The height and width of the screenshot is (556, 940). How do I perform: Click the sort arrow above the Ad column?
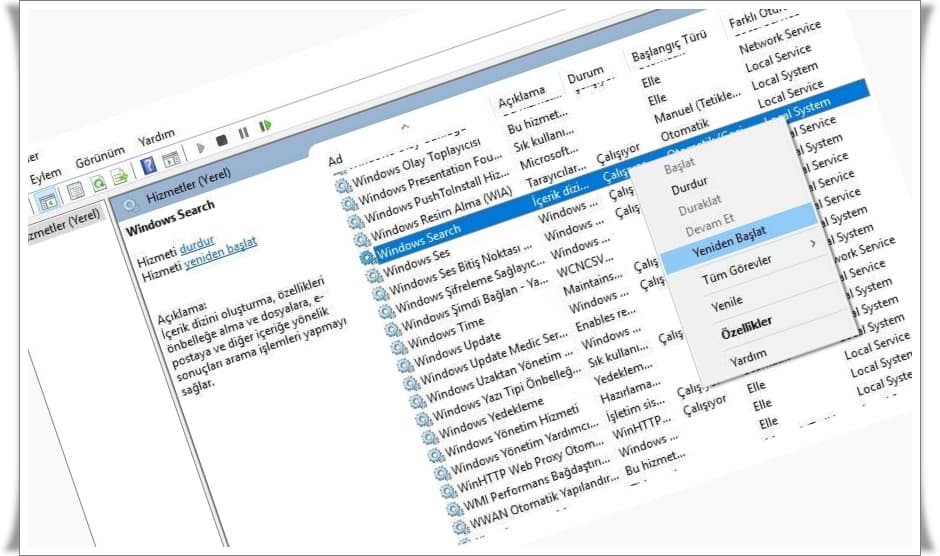pyautogui.click(x=405, y=127)
